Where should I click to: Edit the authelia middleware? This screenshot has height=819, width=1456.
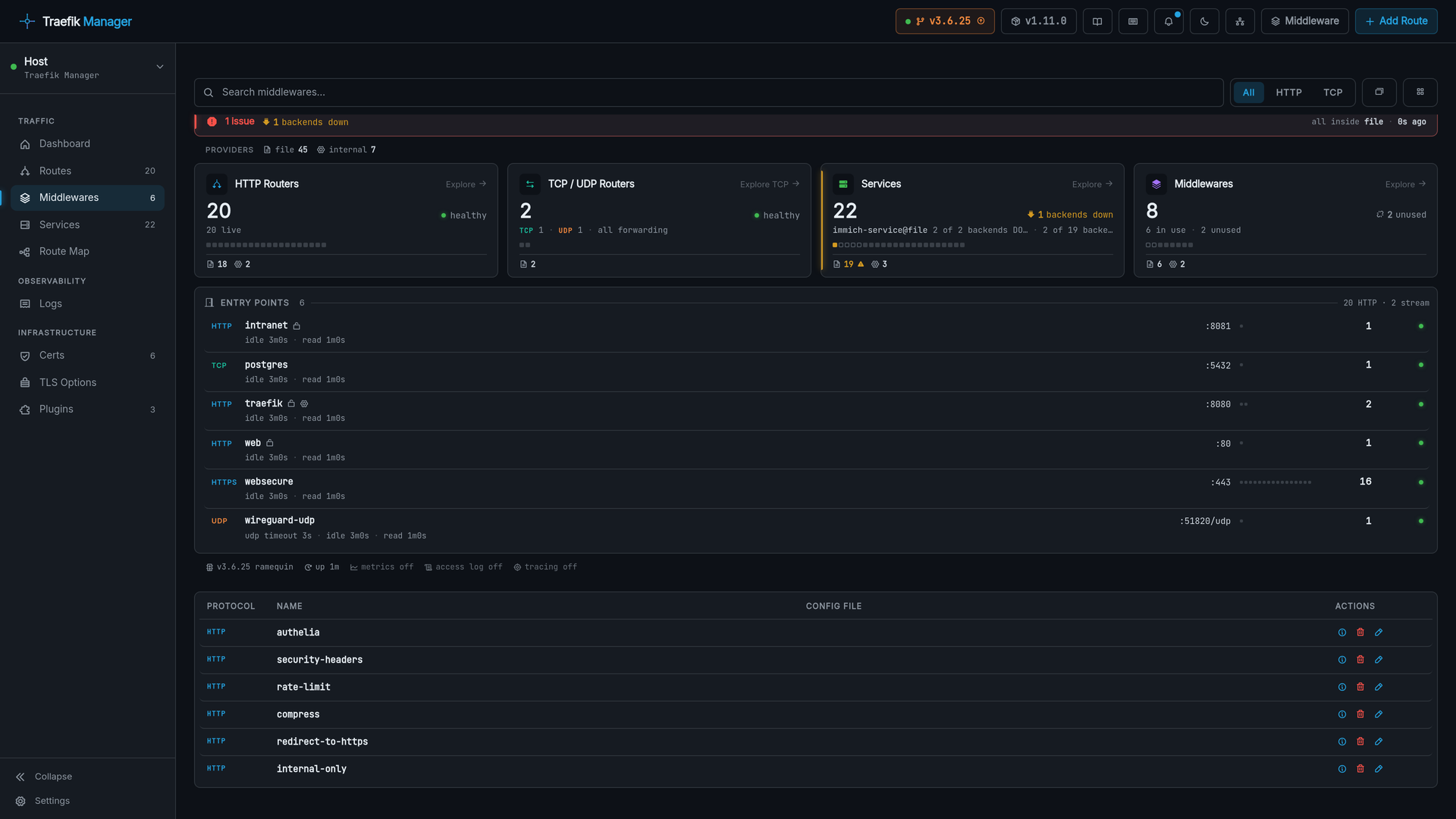point(1379,632)
